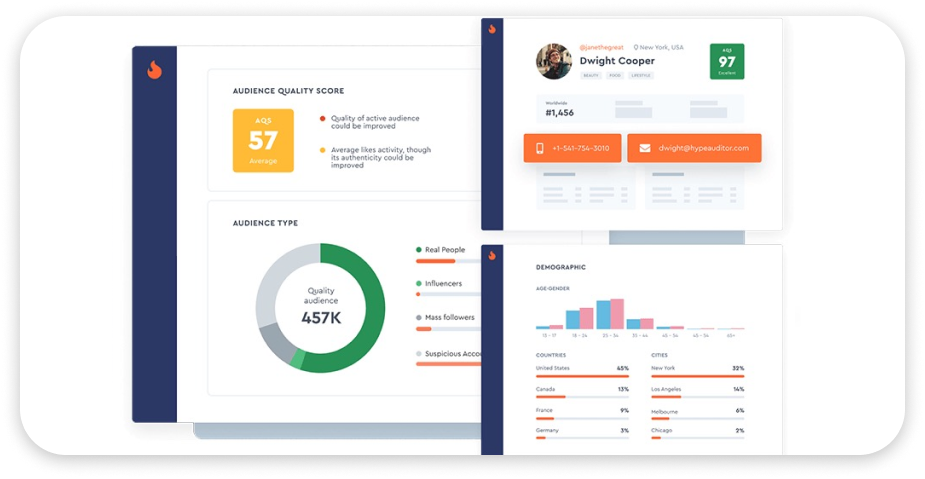The width and height of the screenshot is (925, 479).
Task: Click the 25 – 34 age group bars
Action: (x=609, y=314)
